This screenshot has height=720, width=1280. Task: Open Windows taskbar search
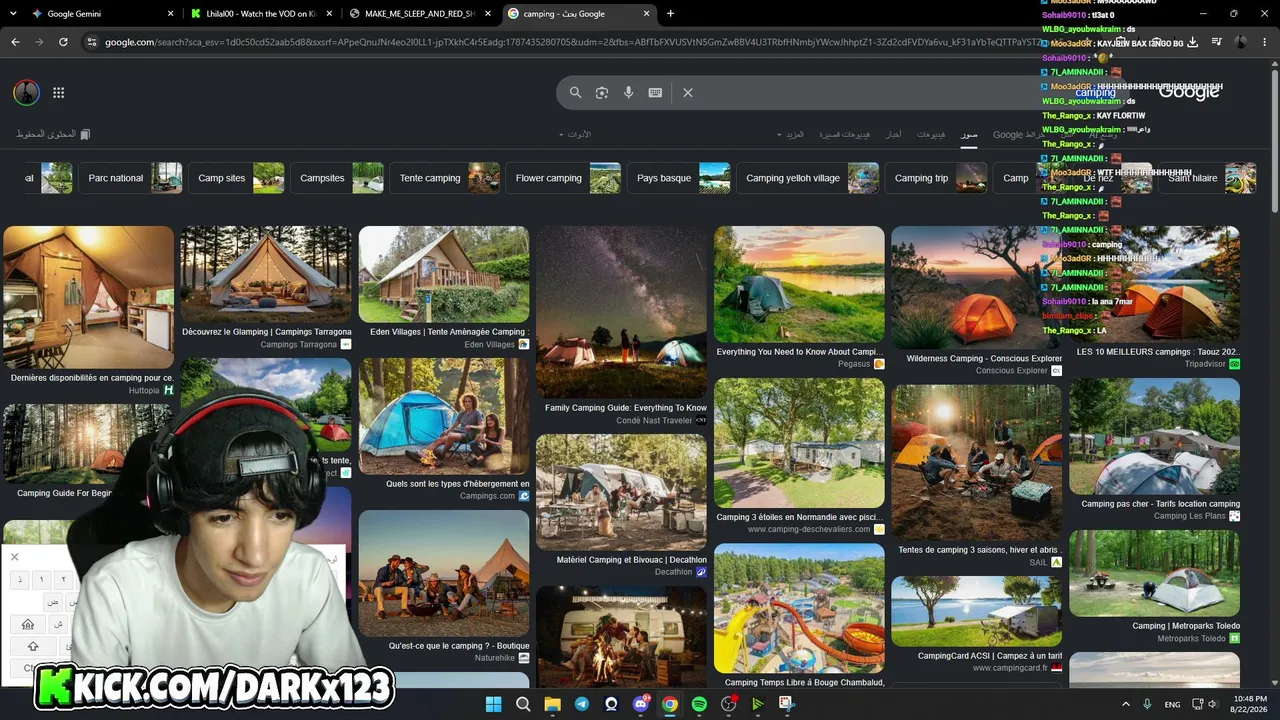pos(523,704)
